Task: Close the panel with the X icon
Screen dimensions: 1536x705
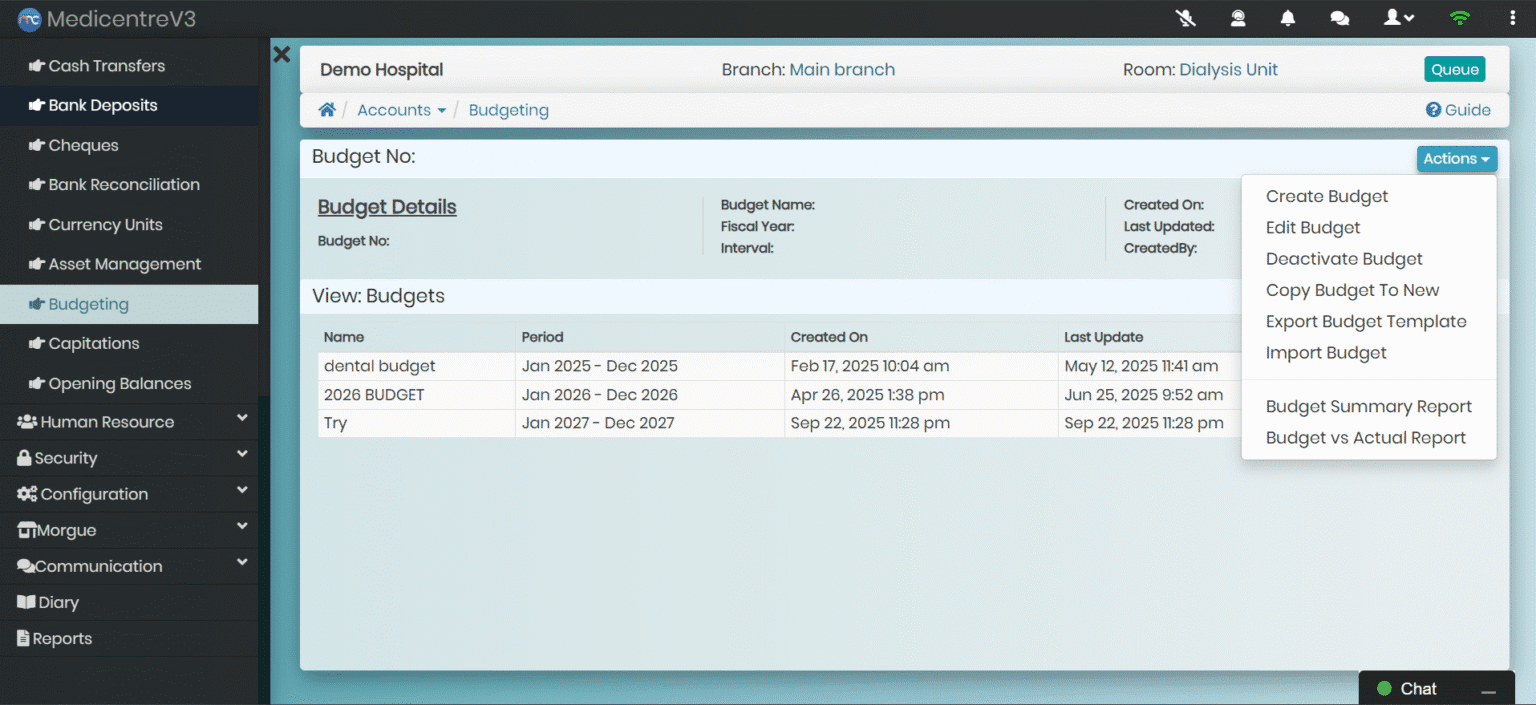Action: coord(282,55)
